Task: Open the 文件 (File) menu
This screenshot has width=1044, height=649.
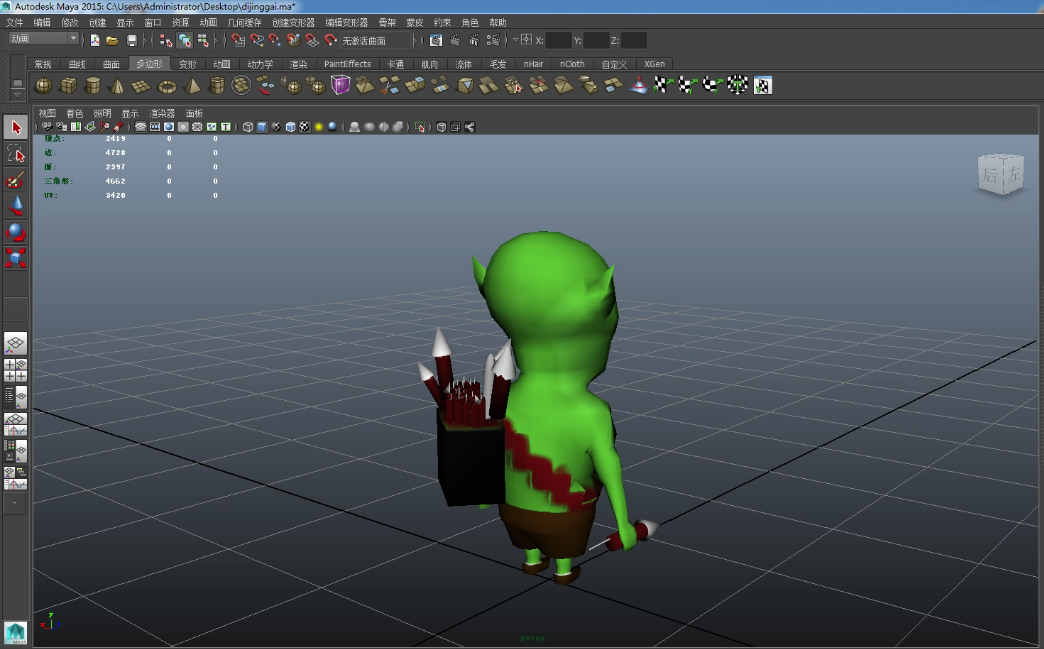Action: pos(15,23)
